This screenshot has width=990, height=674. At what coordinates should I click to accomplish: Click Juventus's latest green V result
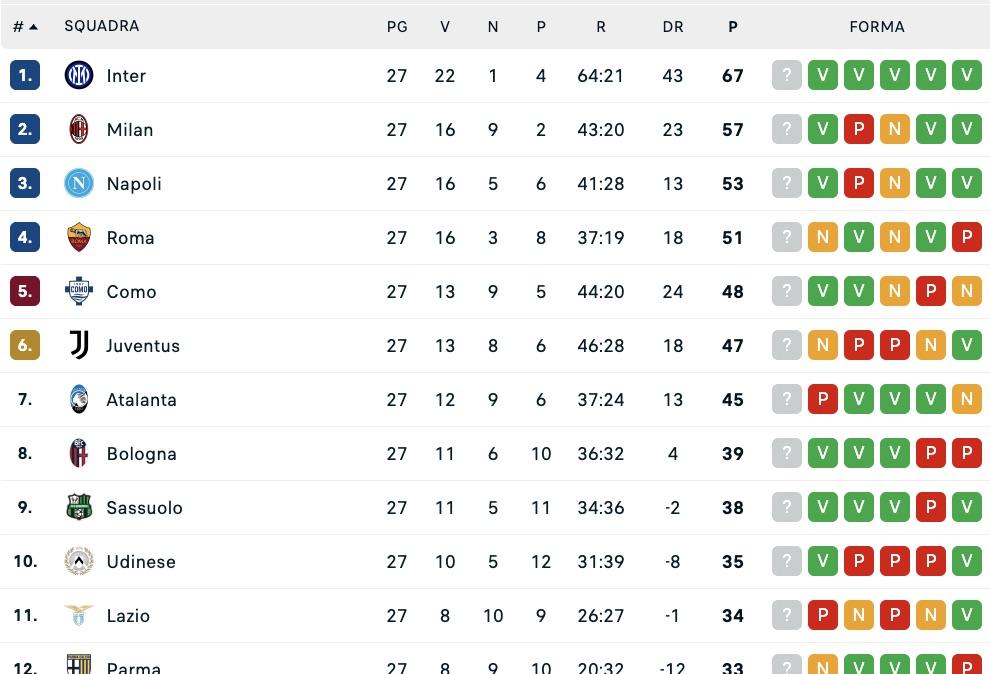967,345
